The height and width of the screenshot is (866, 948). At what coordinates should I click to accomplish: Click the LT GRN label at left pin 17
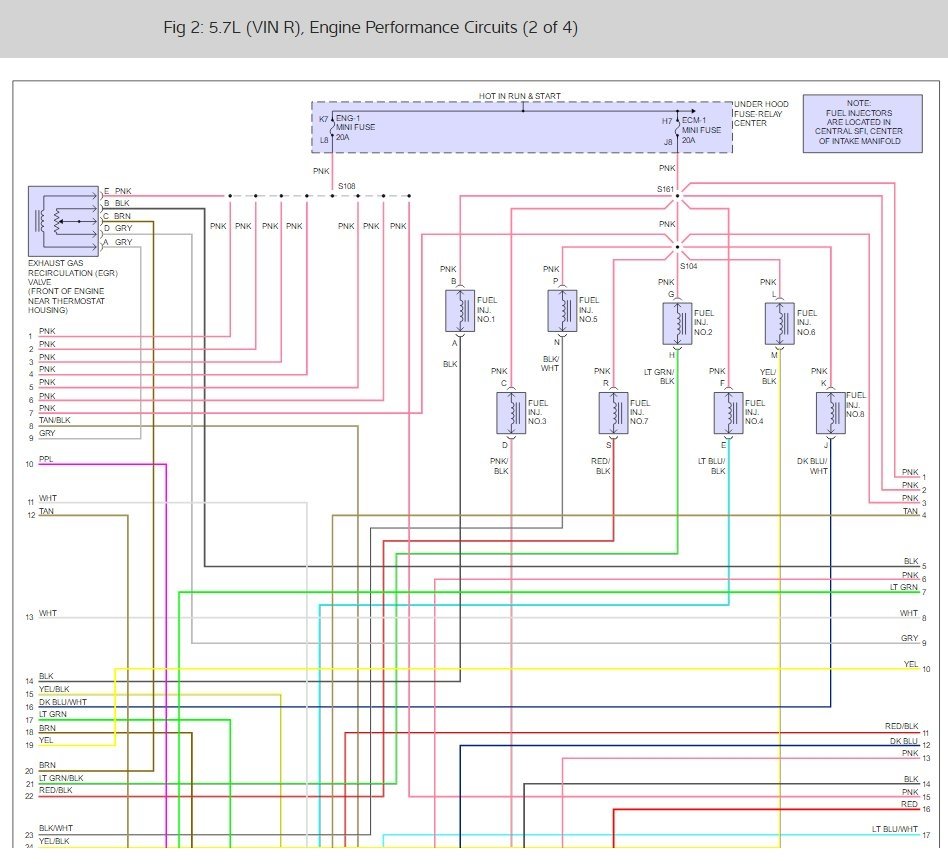53,715
